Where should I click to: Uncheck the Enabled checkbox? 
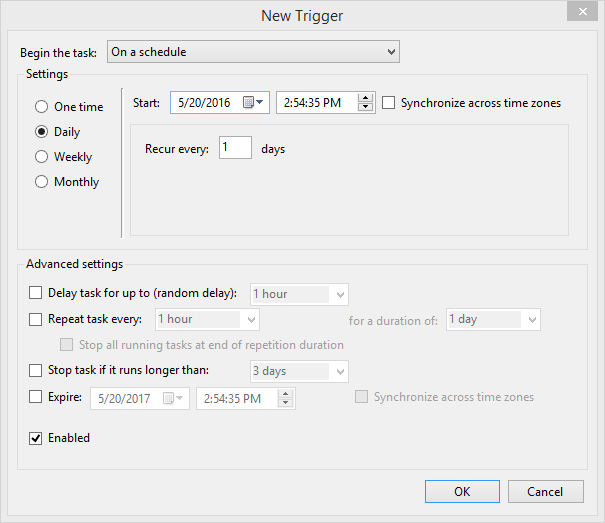35,438
